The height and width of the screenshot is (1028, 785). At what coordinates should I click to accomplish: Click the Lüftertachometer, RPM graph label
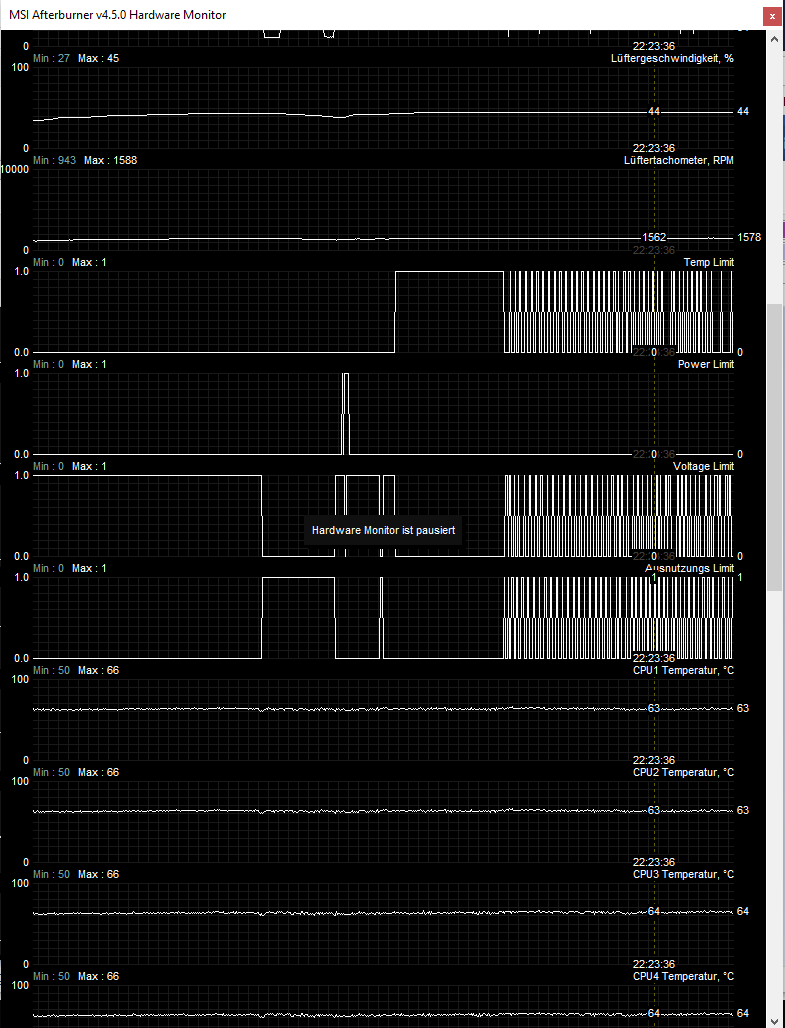coord(679,160)
